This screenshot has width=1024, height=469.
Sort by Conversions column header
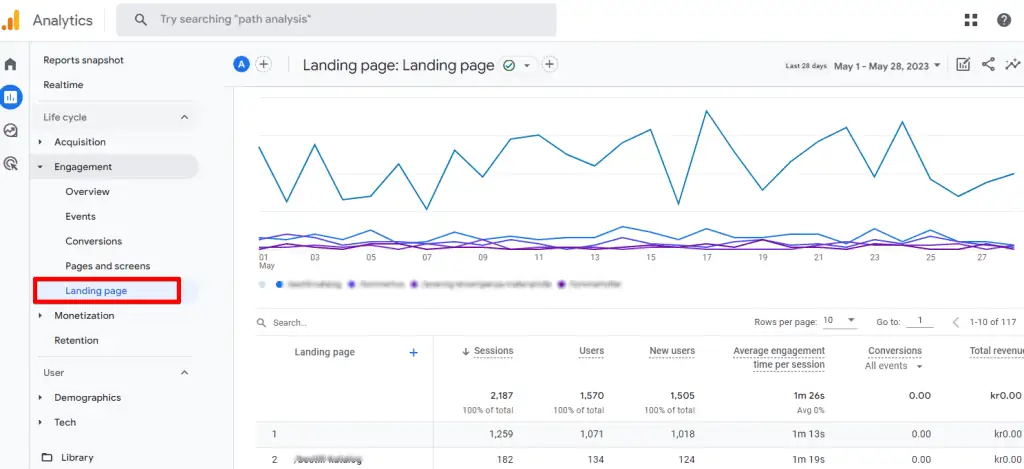[x=895, y=351]
